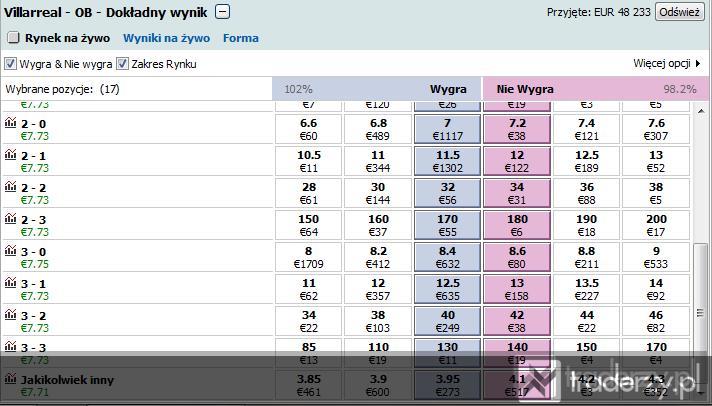Select the 9 odds cell for 3 - 0
This screenshot has width=712, height=406.
656,257
